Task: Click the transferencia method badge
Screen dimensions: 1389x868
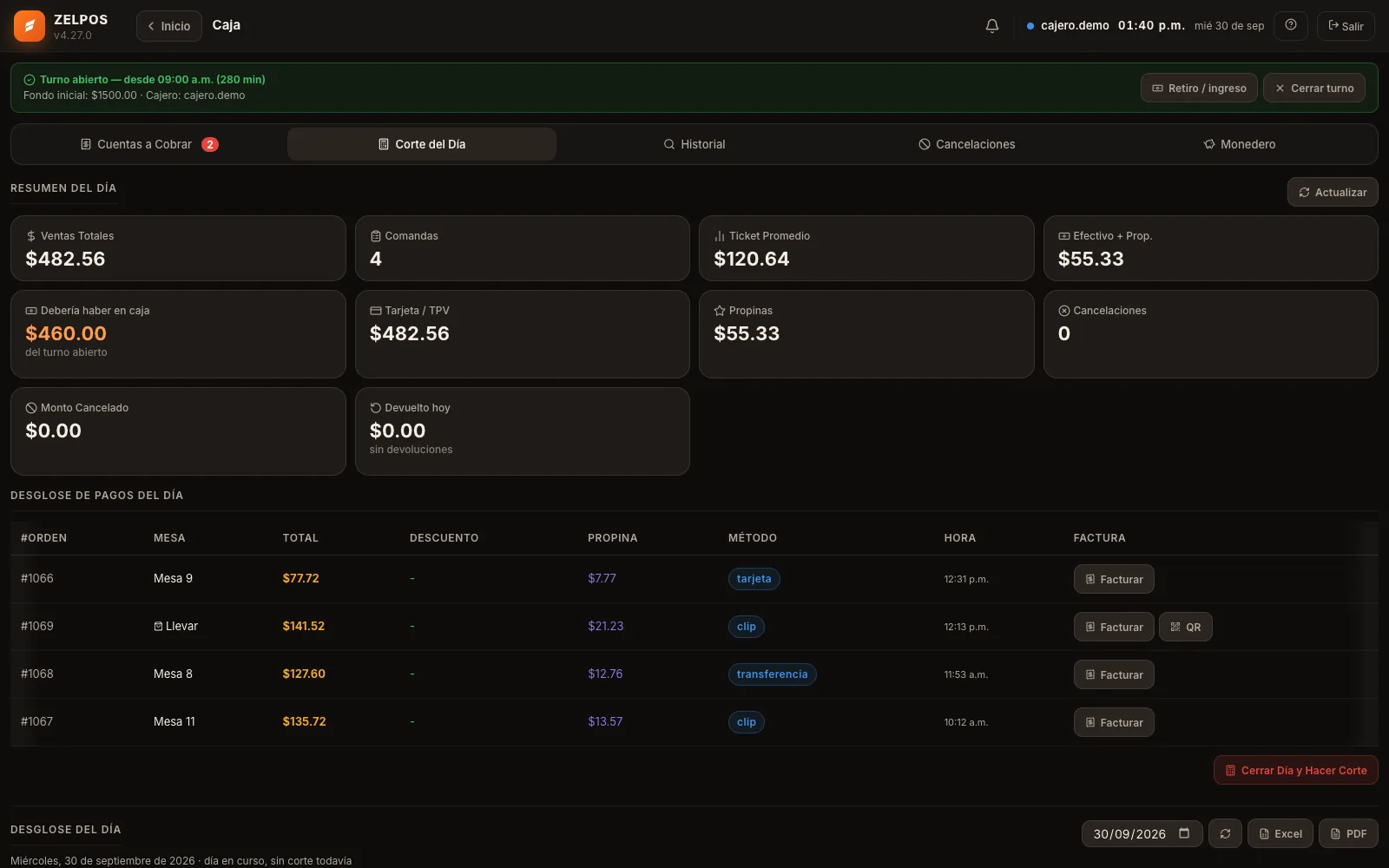Action: [x=772, y=674]
